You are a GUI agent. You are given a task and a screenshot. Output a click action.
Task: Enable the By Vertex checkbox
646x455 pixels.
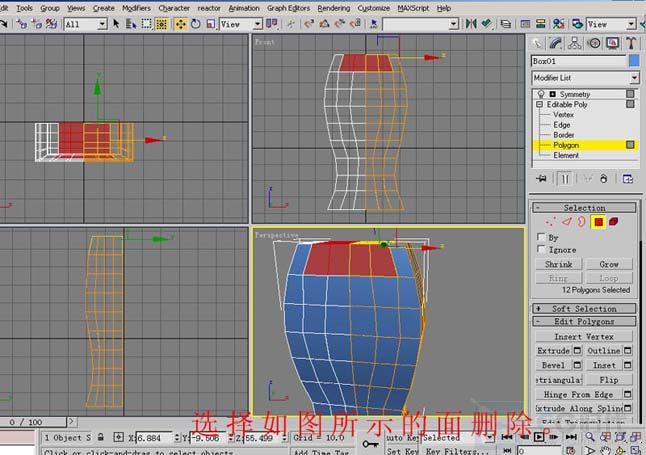coord(541,237)
